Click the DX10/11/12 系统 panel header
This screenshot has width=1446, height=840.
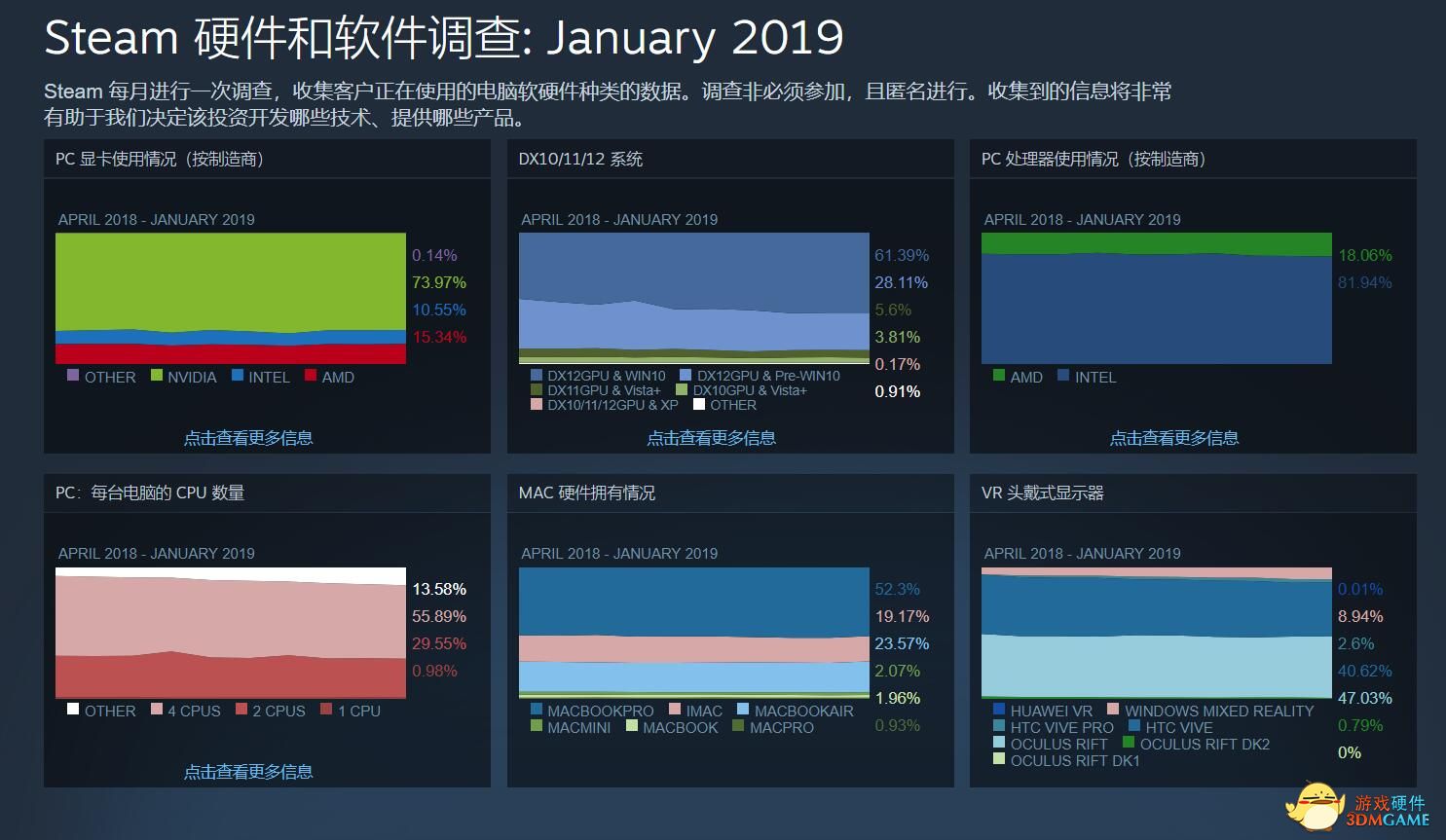730,159
